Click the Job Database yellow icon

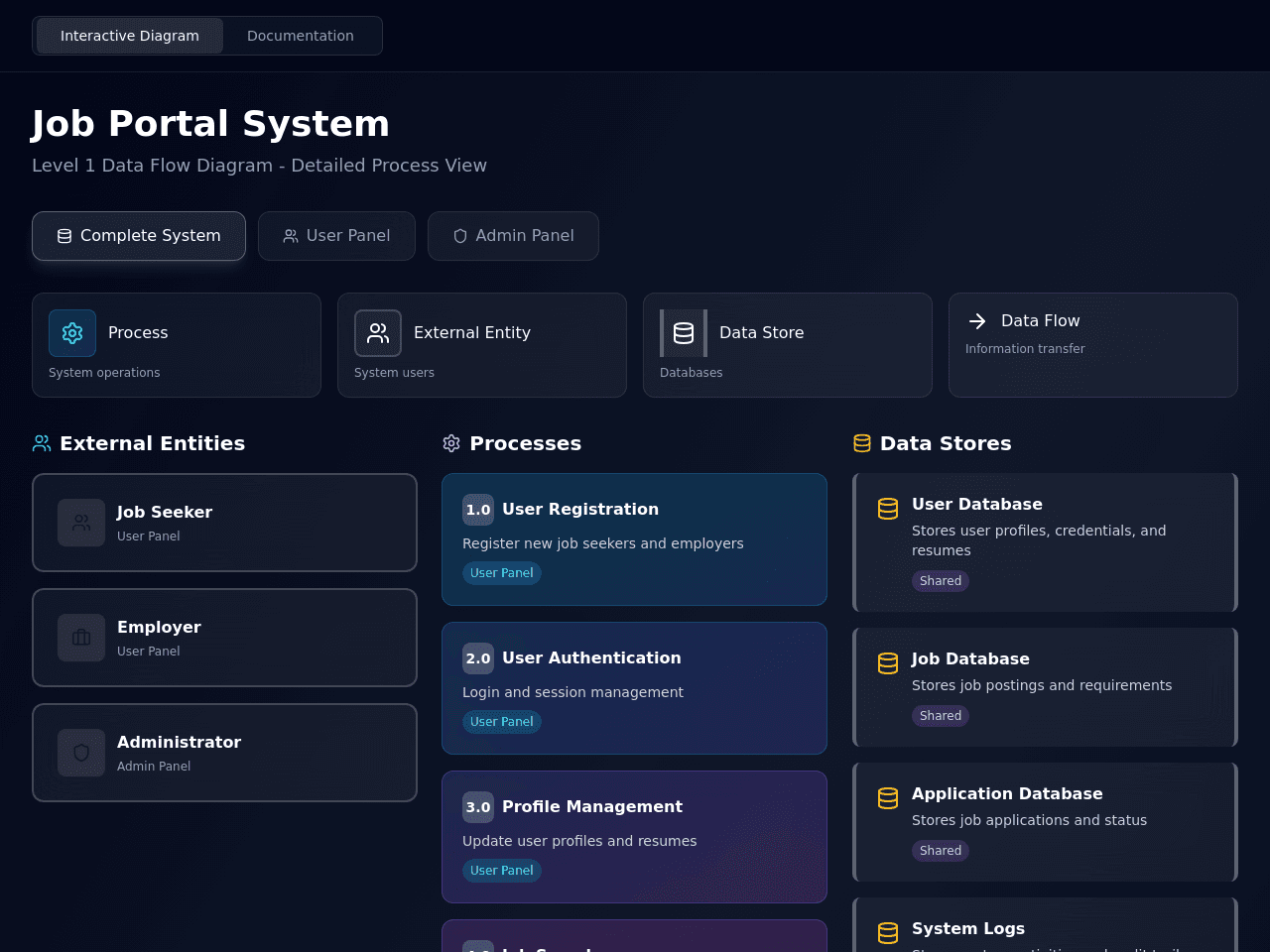coord(888,663)
